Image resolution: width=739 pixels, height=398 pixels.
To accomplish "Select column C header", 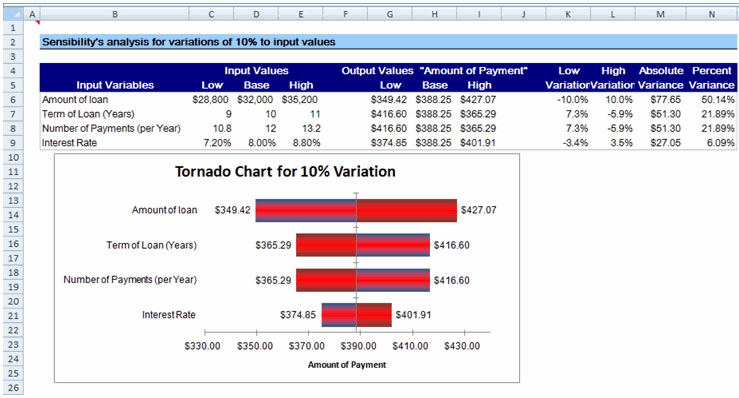I will [211, 15].
